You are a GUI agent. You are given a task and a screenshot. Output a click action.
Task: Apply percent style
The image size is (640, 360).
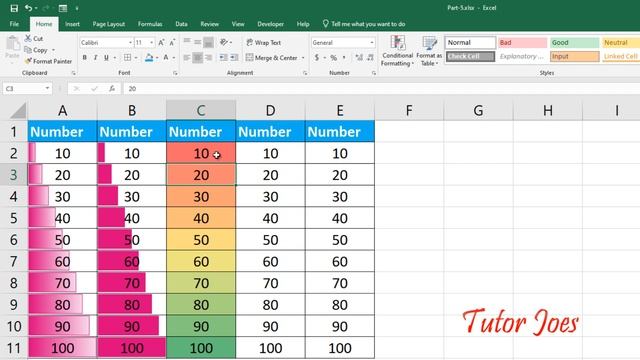(x=333, y=58)
